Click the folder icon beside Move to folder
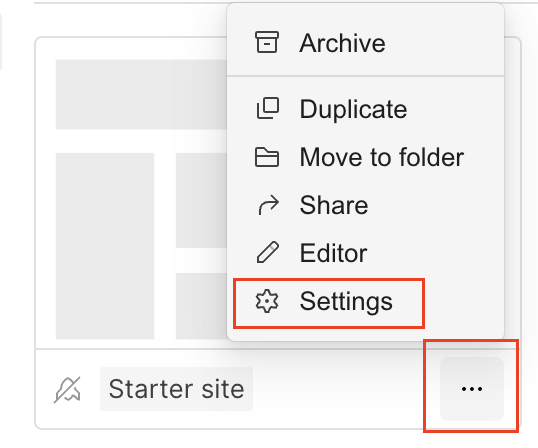This screenshot has width=538, height=448. tap(267, 157)
